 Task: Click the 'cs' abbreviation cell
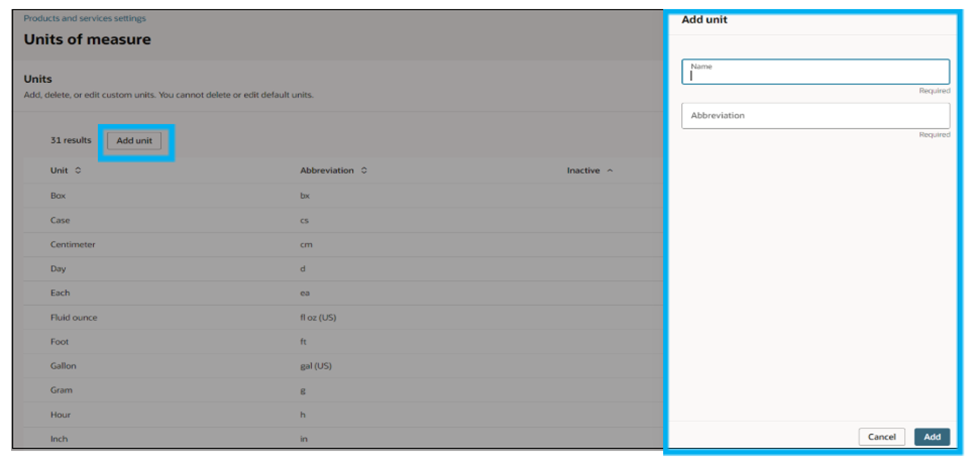(x=304, y=220)
